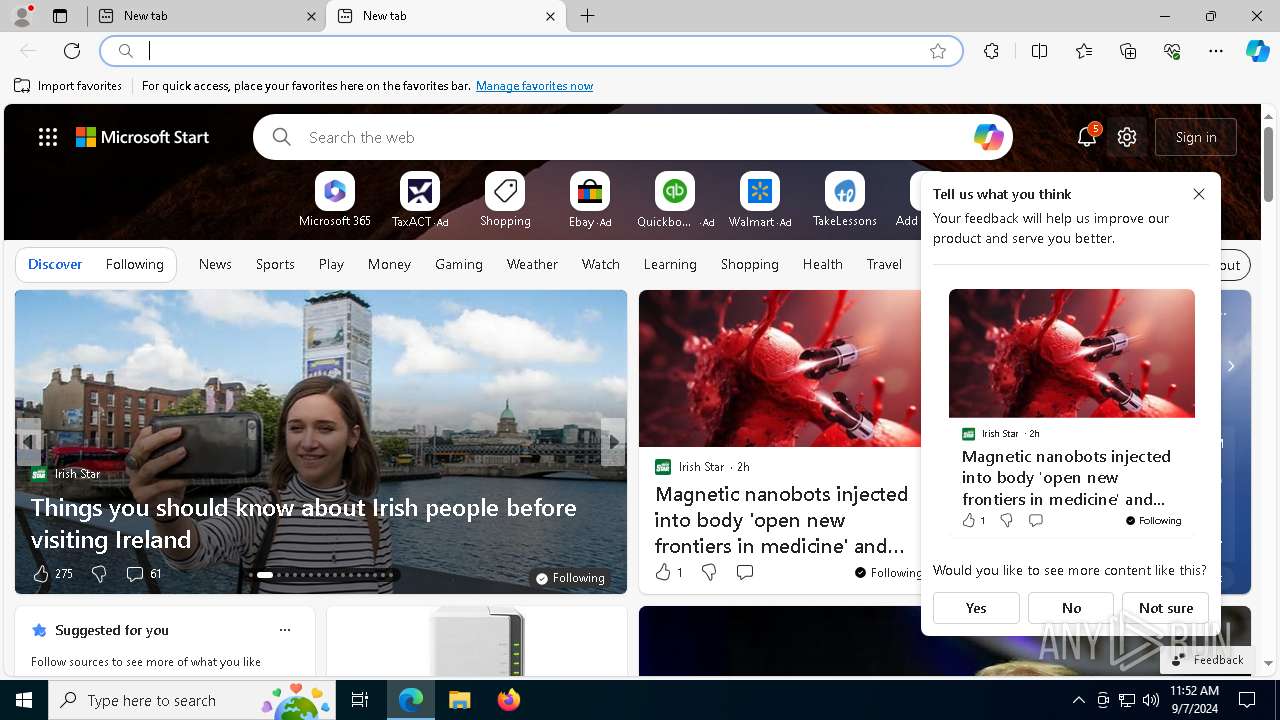Viewport: 1280px width, 720px height.
Task: Advance the right-side card arrow
Action: (1231, 366)
